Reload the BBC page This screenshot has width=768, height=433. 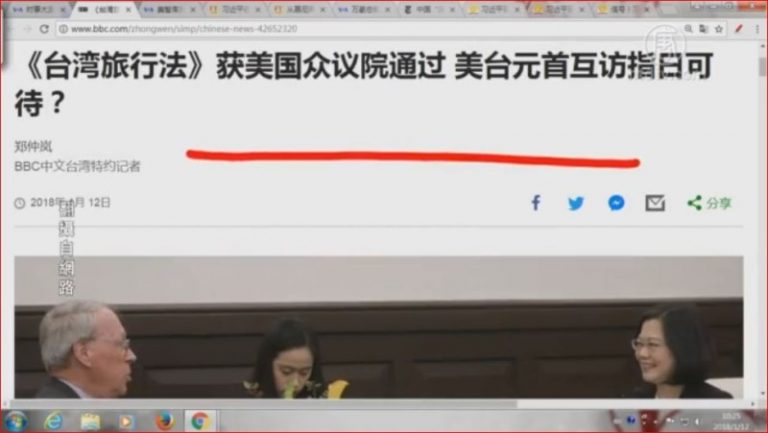click(44, 29)
